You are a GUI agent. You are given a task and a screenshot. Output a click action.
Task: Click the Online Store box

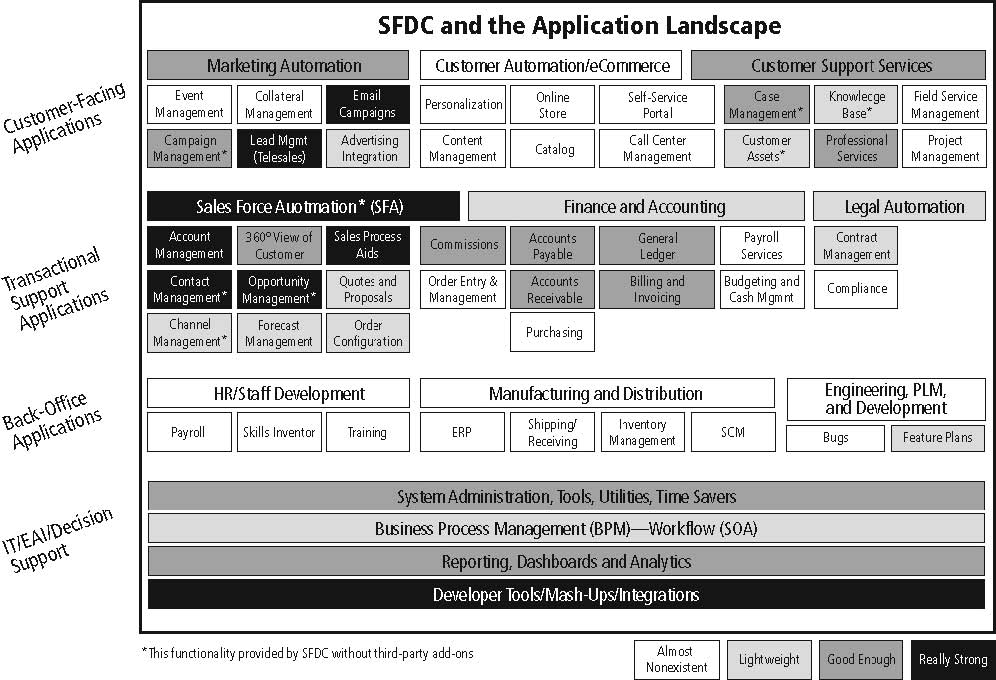[x=552, y=105]
